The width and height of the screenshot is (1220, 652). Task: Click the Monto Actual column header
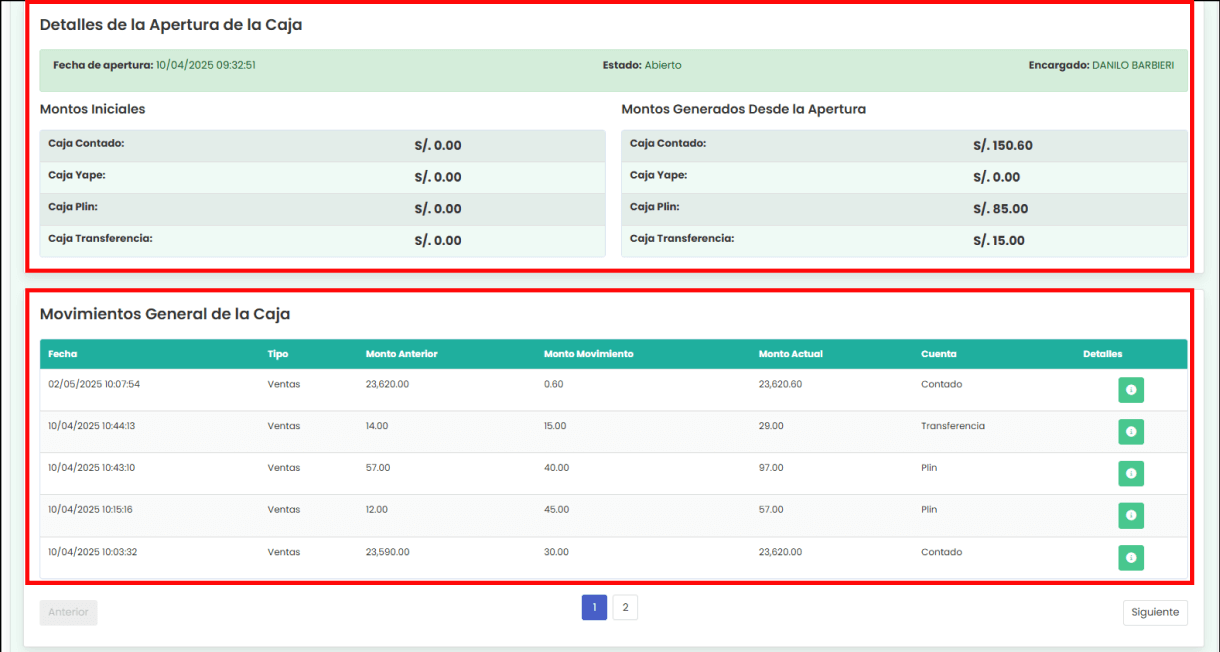[x=790, y=354]
